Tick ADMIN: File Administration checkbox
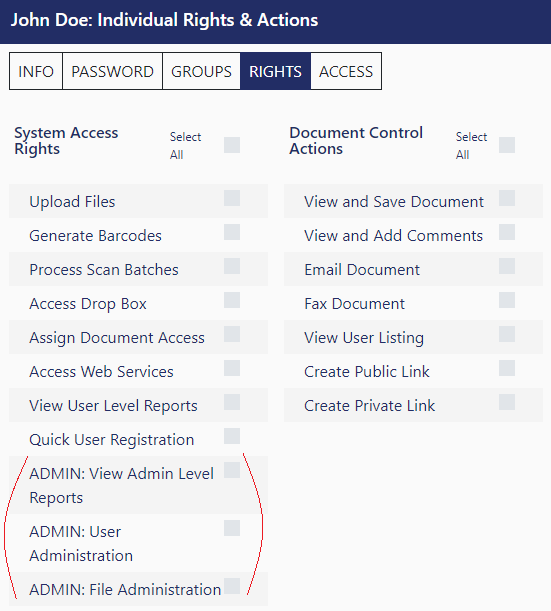551x611 pixels. 232,586
